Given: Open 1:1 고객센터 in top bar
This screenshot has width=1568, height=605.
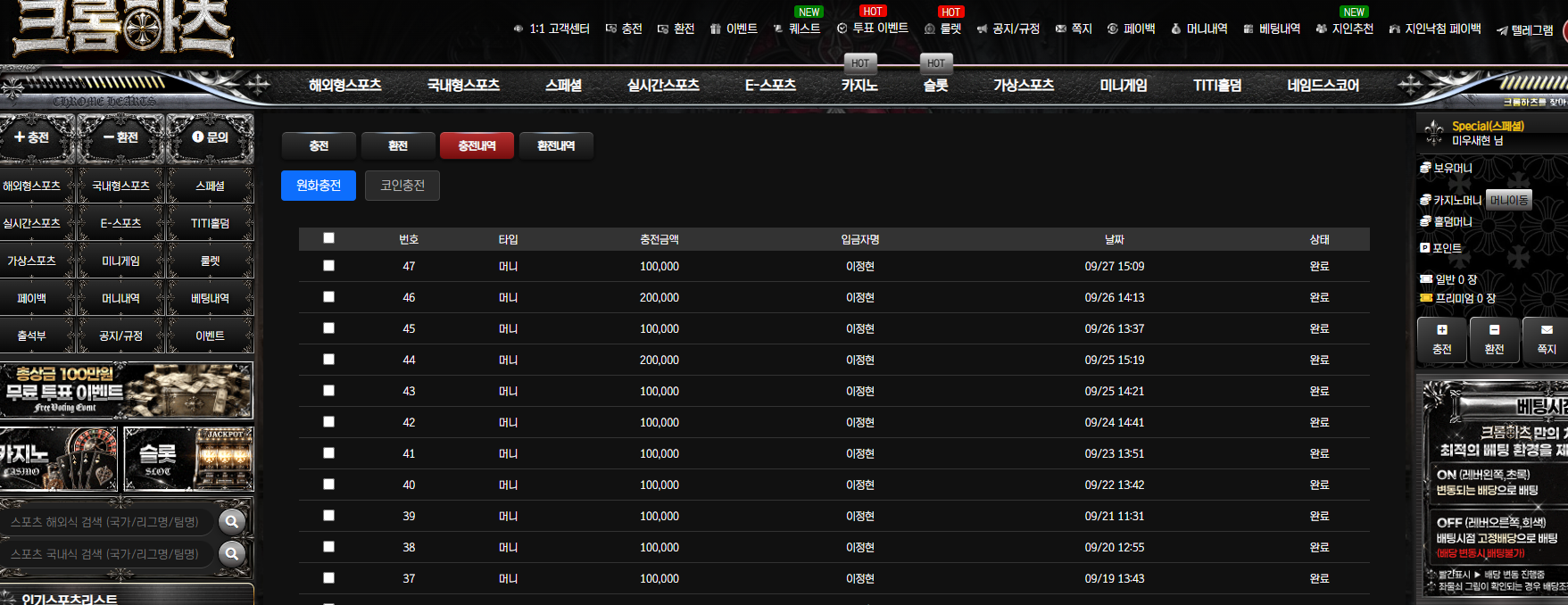Looking at the screenshot, I should 552,29.
